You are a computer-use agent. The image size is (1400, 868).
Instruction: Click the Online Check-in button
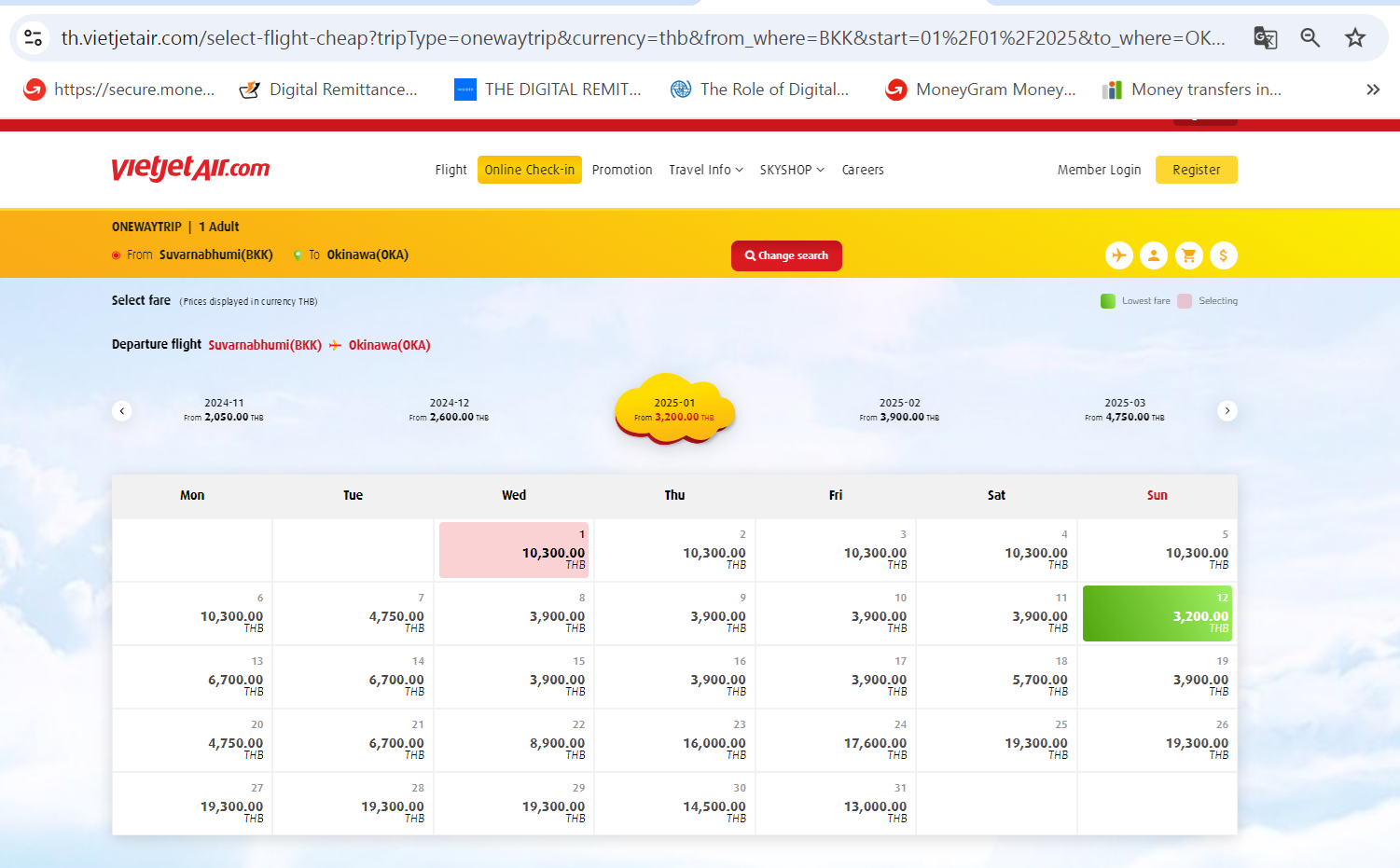point(530,170)
